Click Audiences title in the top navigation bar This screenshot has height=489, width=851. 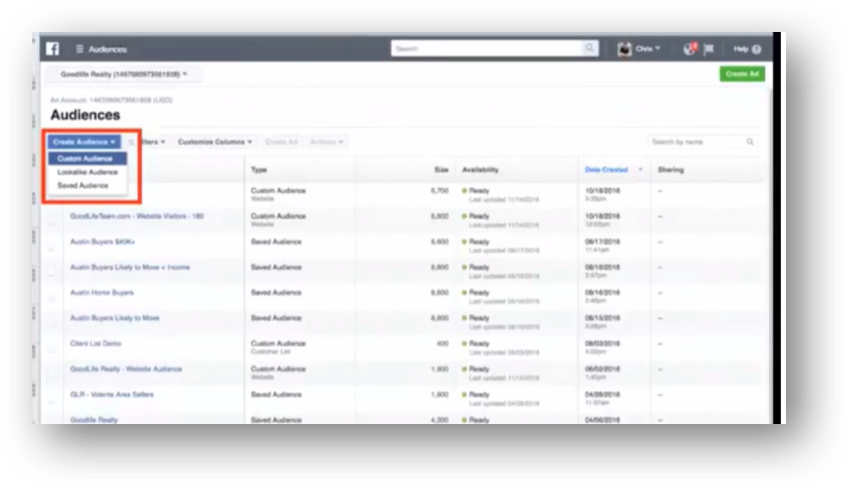click(107, 49)
